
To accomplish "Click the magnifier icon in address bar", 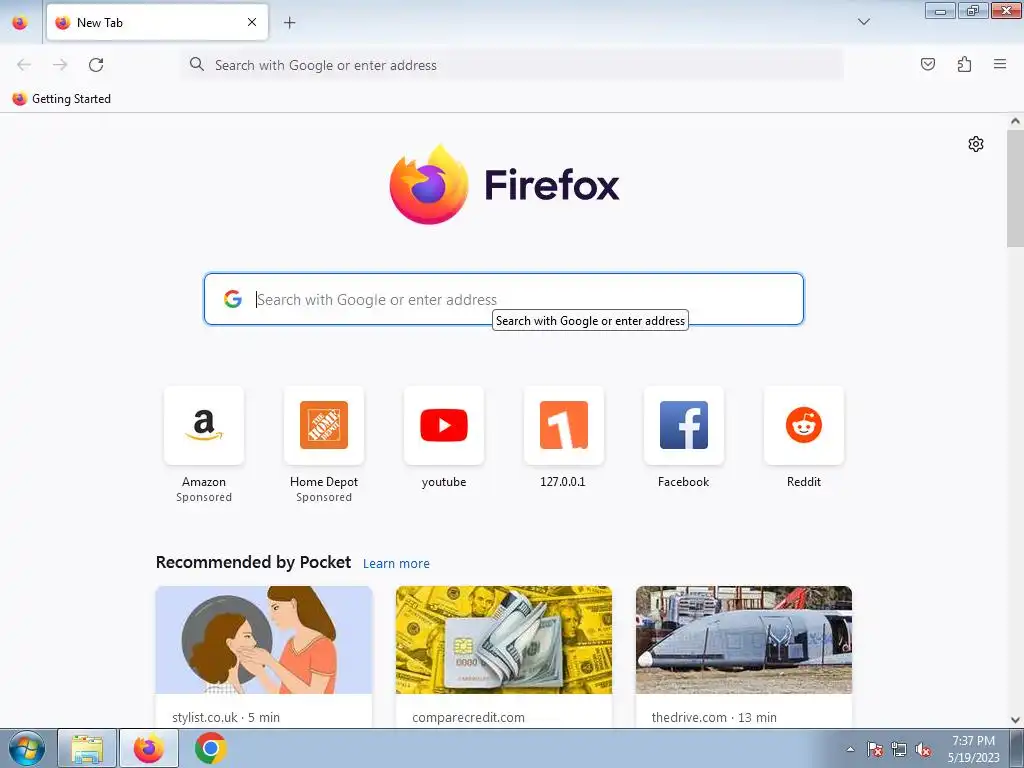I will (x=197, y=64).
